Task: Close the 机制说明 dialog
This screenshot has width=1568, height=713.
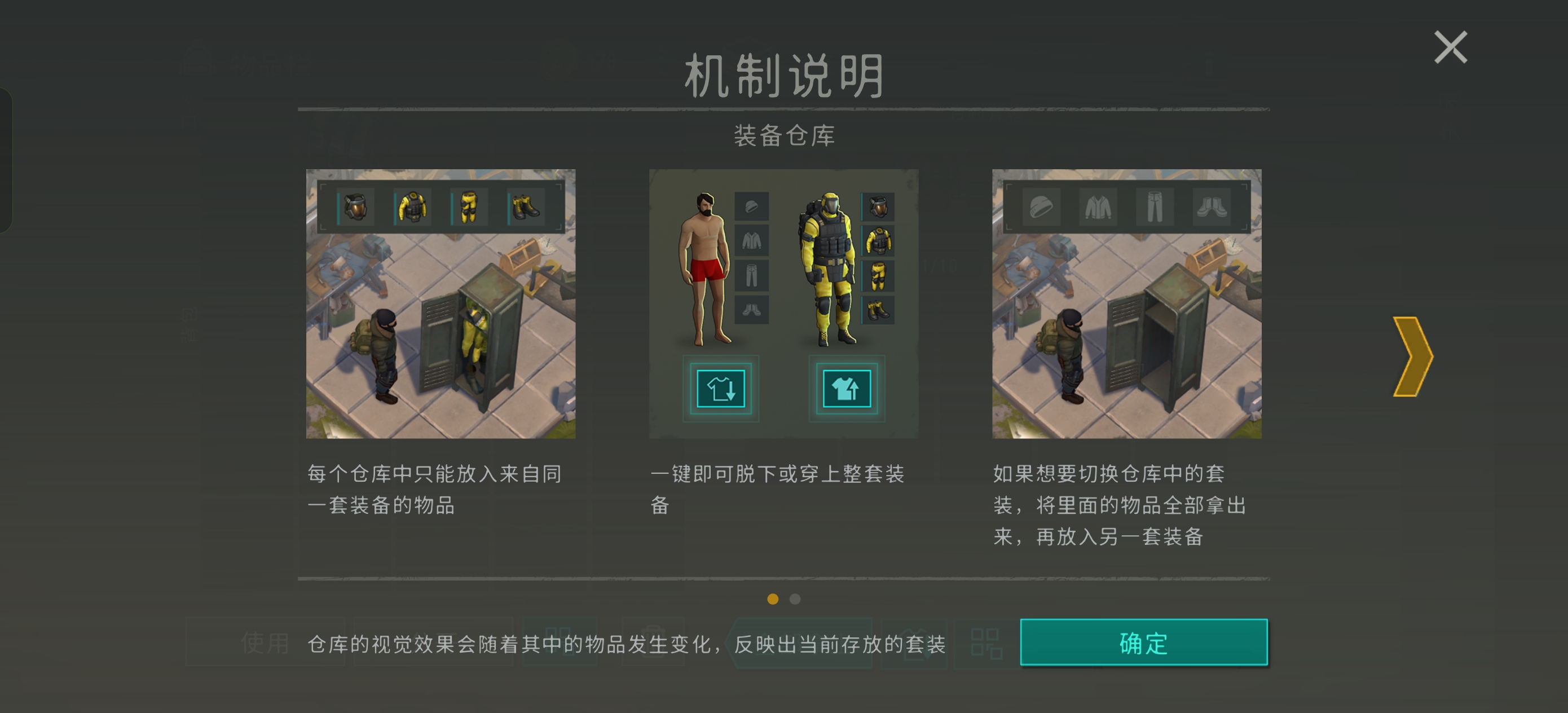Action: [x=1451, y=47]
